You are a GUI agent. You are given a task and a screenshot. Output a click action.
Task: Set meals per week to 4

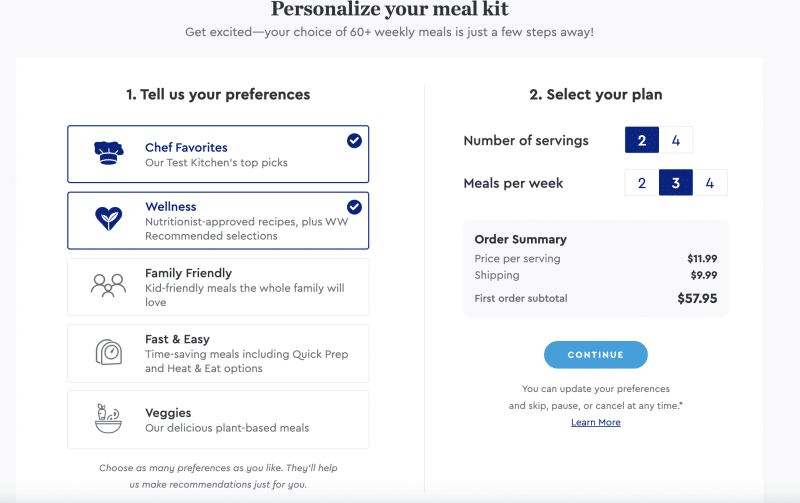point(710,183)
